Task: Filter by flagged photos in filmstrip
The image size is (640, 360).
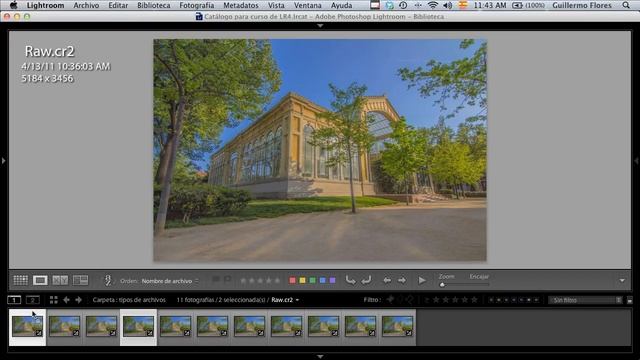Action: pyautogui.click(x=391, y=300)
